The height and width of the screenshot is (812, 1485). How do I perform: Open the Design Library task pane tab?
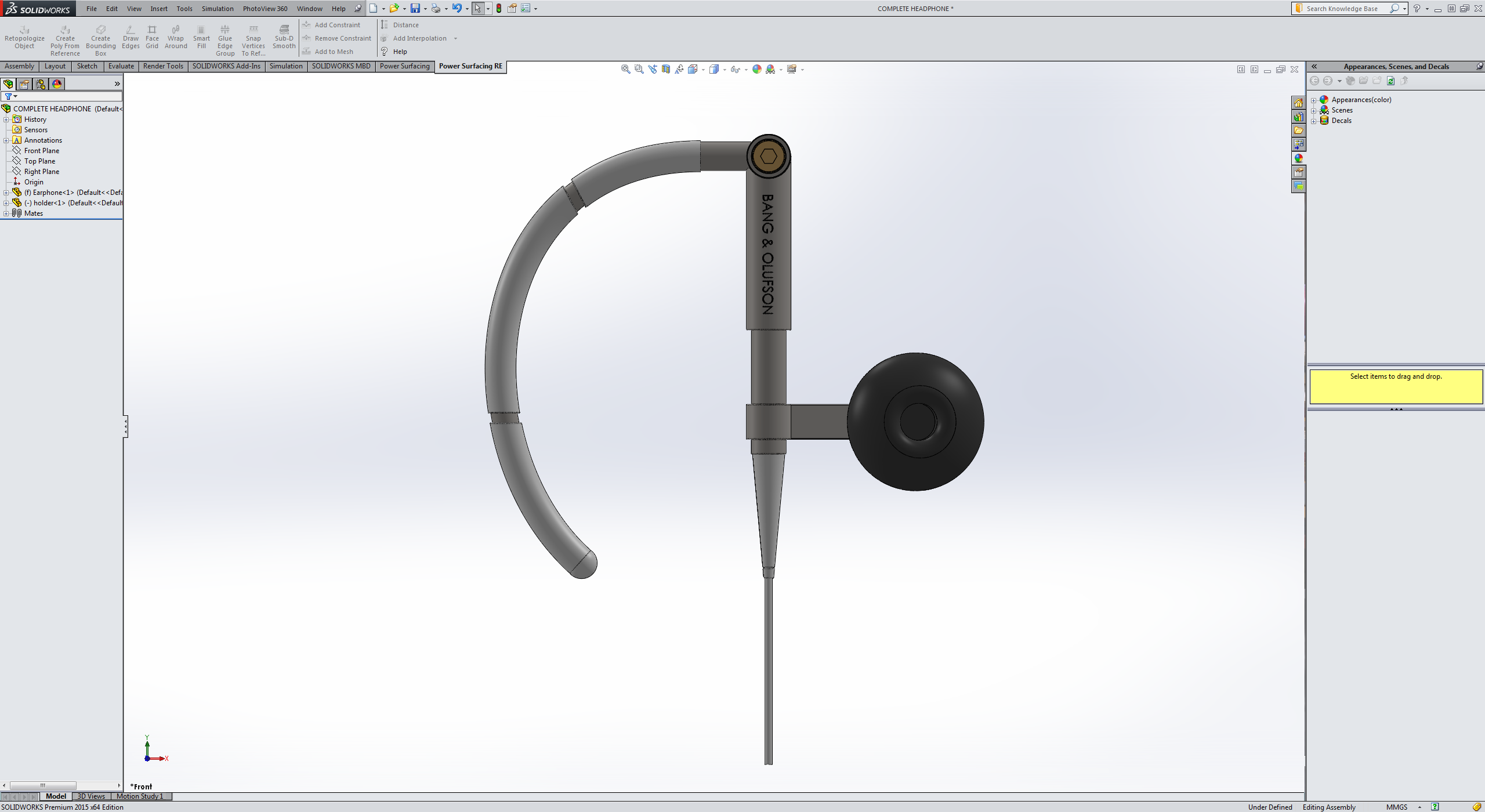click(x=1298, y=117)
